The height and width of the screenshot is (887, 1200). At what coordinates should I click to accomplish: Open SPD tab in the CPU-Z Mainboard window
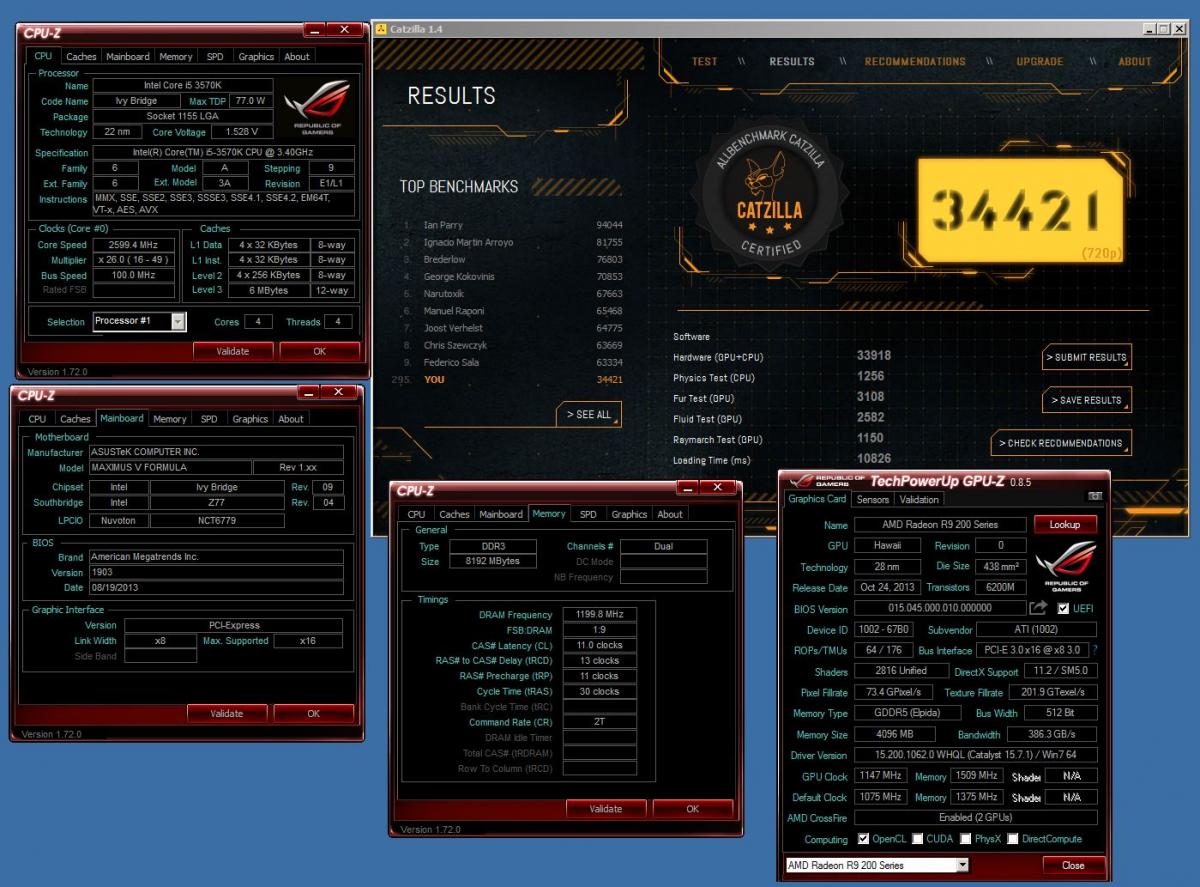click(x=209, y=419)
